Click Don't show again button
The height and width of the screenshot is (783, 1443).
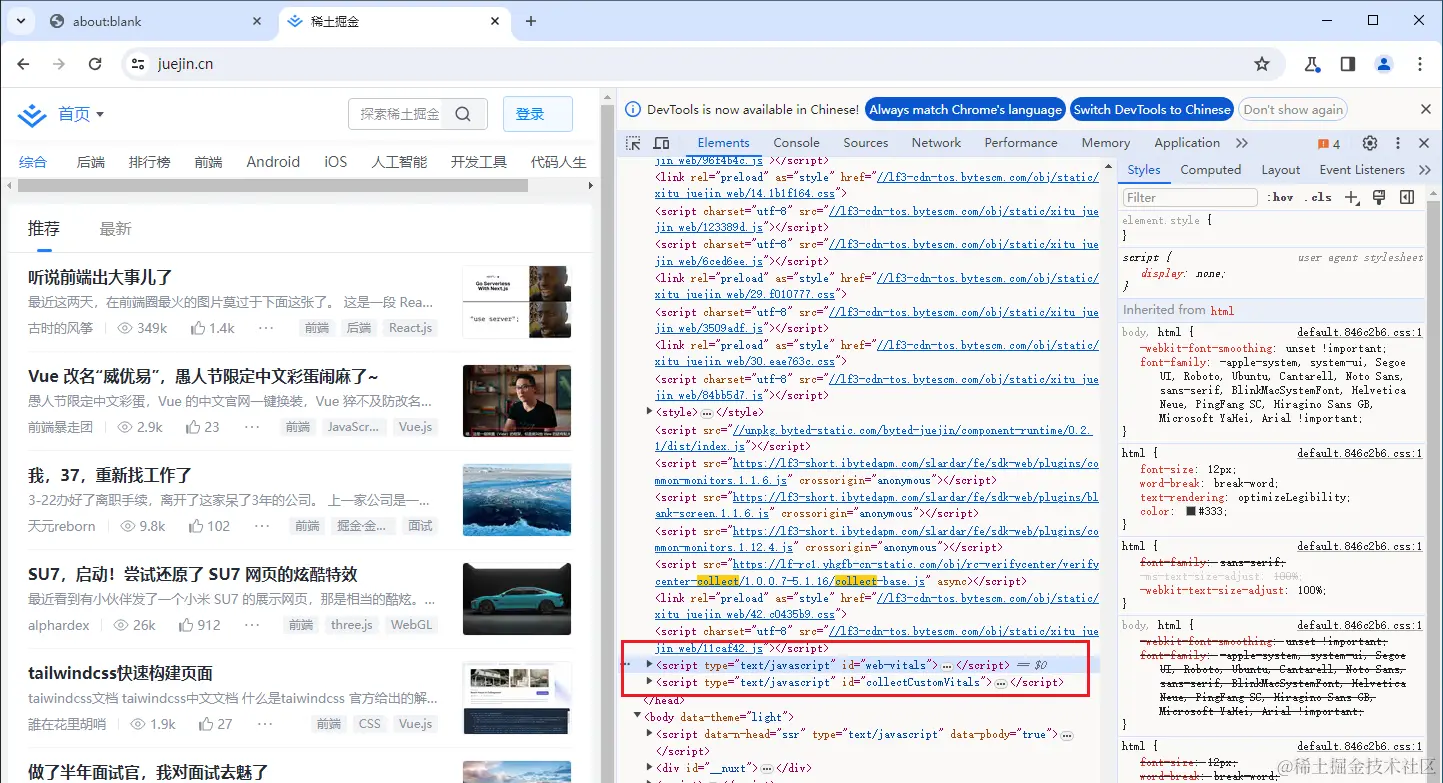pyautogui.click(x=1293, y=110)
